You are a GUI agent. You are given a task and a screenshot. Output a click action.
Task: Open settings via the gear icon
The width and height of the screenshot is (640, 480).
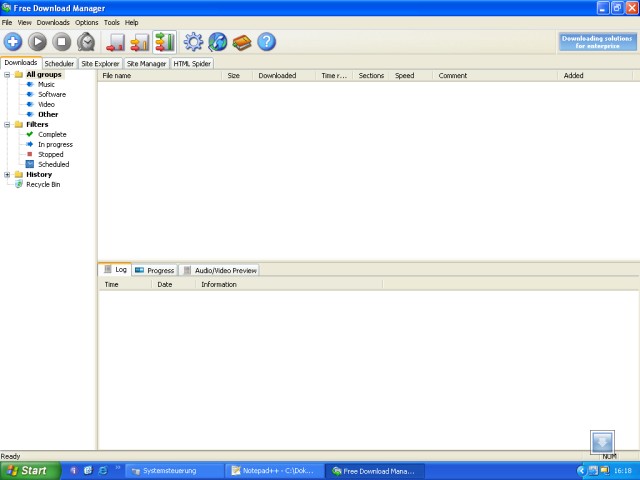coord(193,42)
